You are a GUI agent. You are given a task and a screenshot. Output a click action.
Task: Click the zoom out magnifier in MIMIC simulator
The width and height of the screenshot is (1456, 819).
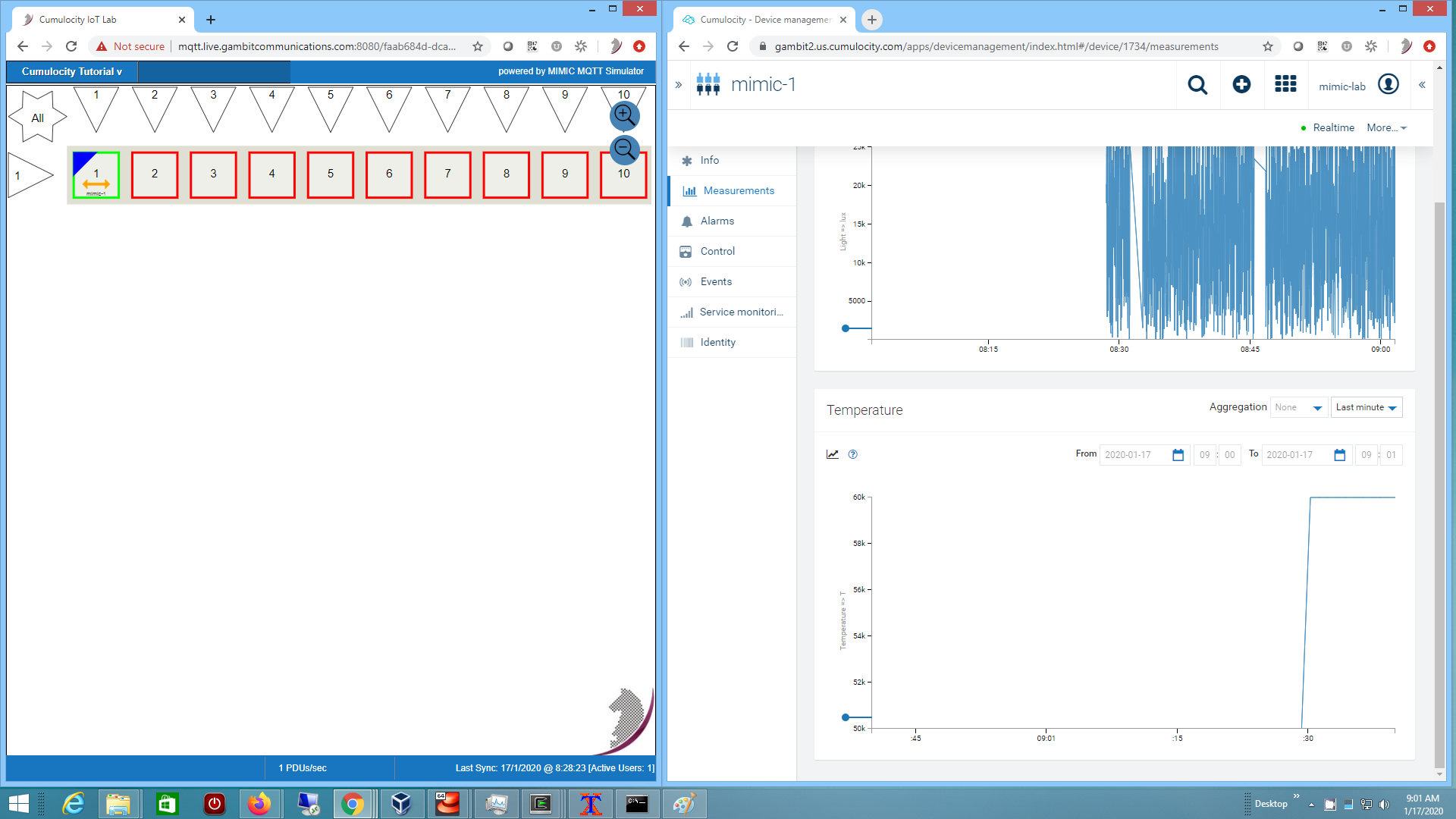pyautogui.click(x=625, y=149)
